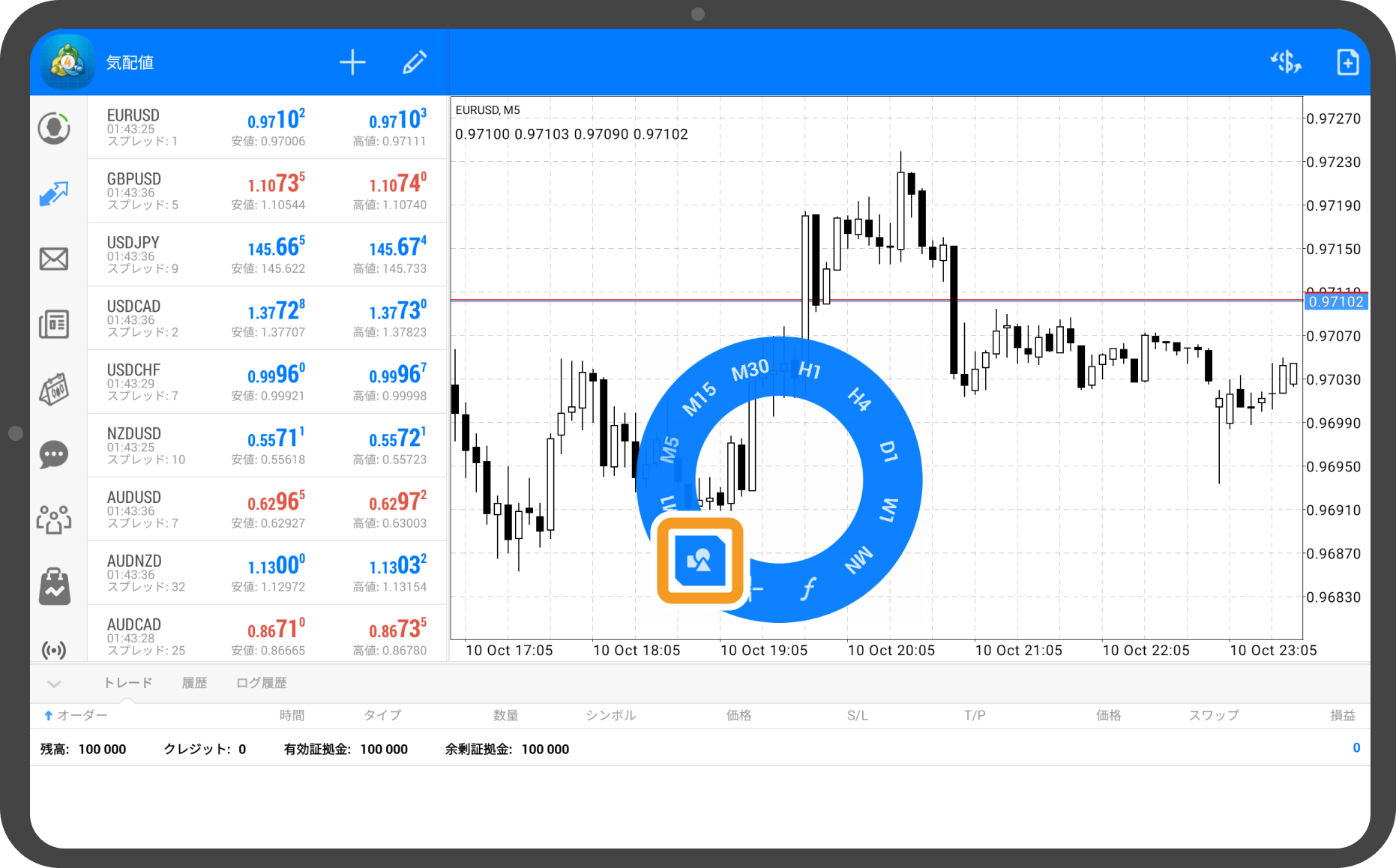Select D1 timeframe in radial menu
The width and height of the screenshot is (1396, 868).
pyautogui.click(x=888, y=451)
